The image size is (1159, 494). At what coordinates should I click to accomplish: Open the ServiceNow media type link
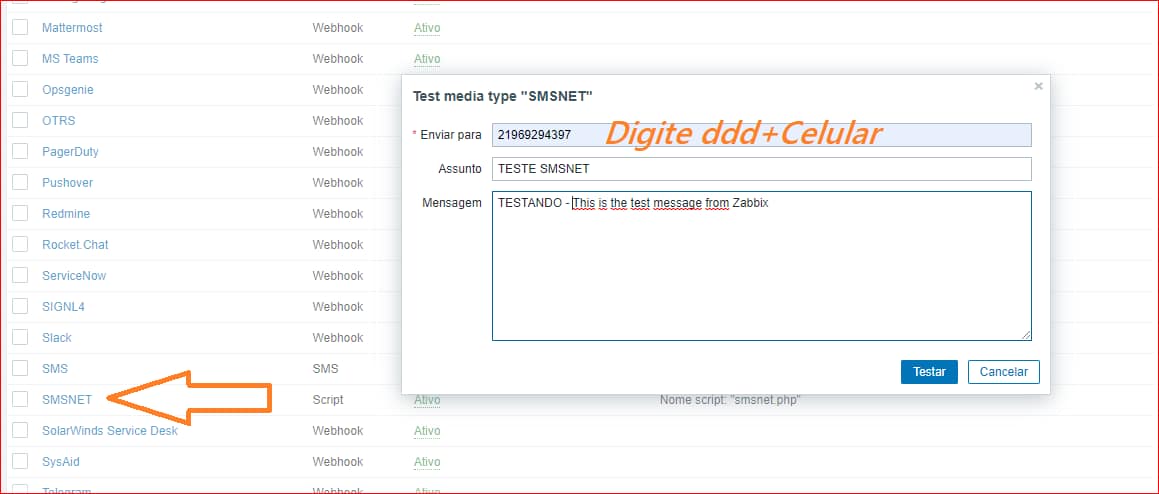[74, 276]
